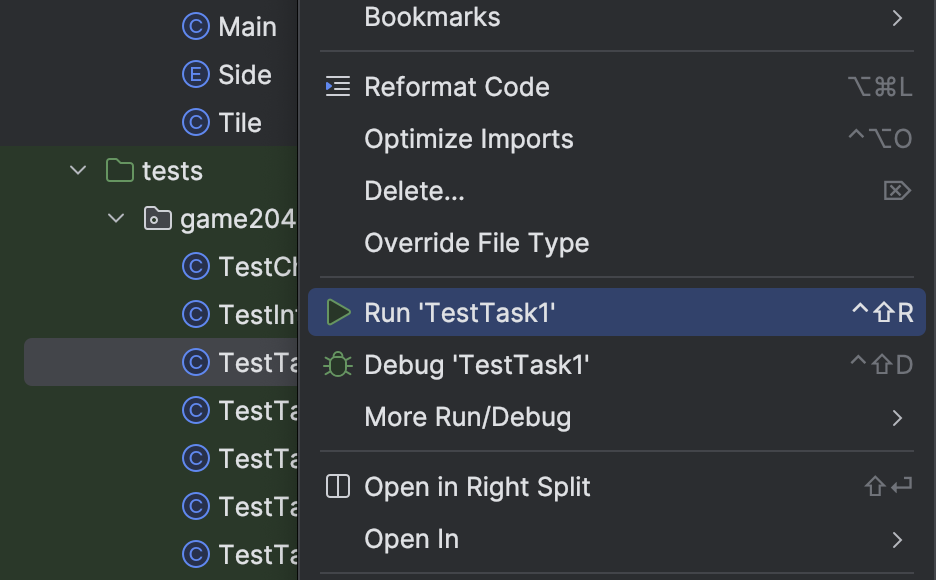
Task: Click the Side enum icon
Action: (195, 75)
